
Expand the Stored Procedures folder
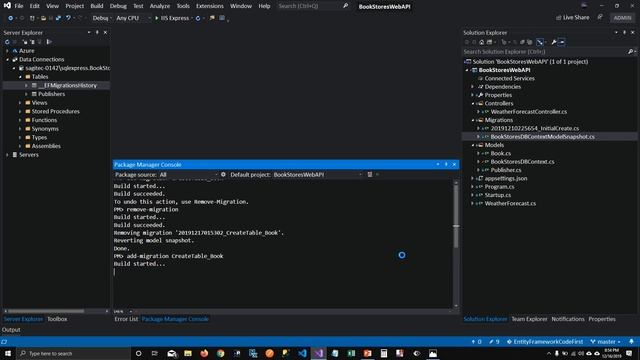tap(20, 111)
